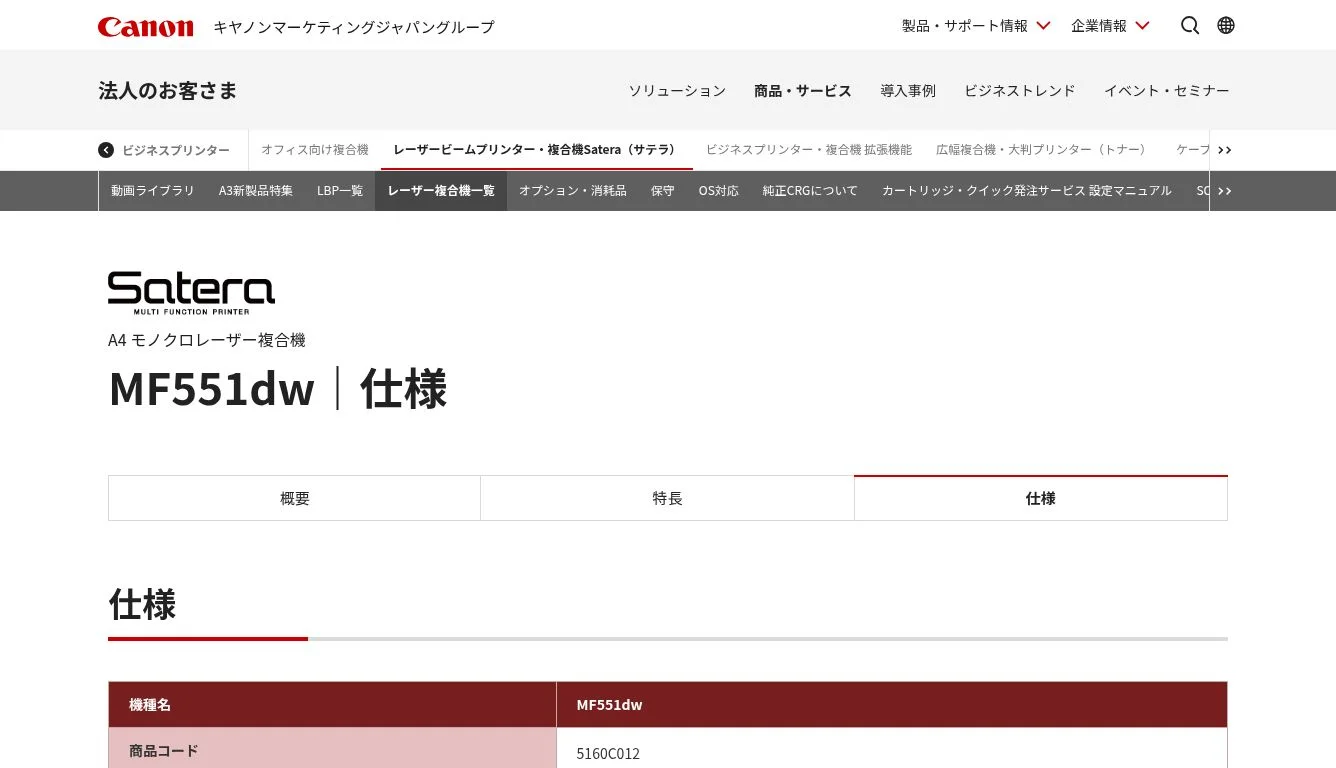Switch to 特長 tab
1336x768 pixels.
(x=668, y=498)
